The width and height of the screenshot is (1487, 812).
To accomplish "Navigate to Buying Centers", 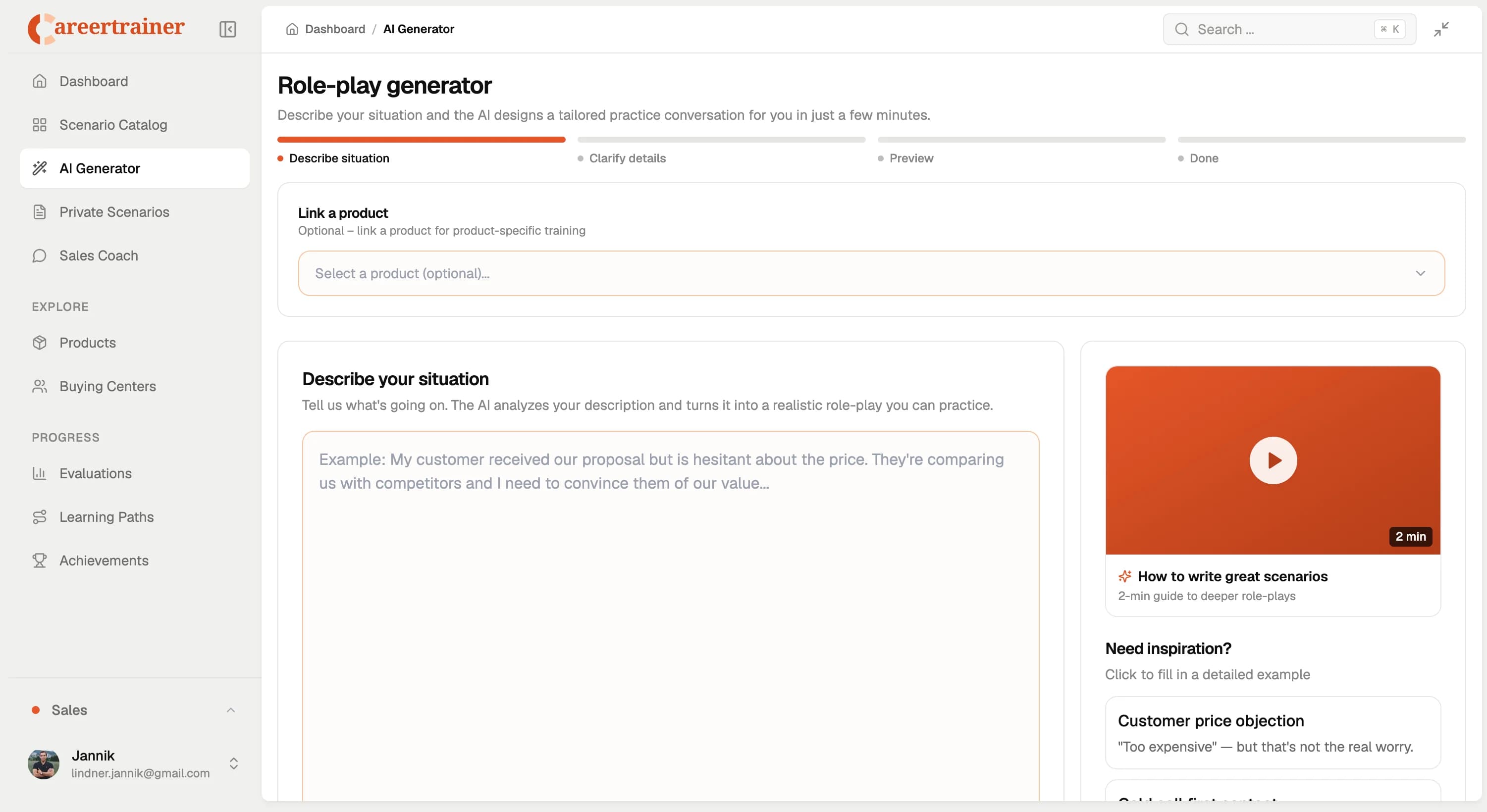I will (x=135, y=386).
